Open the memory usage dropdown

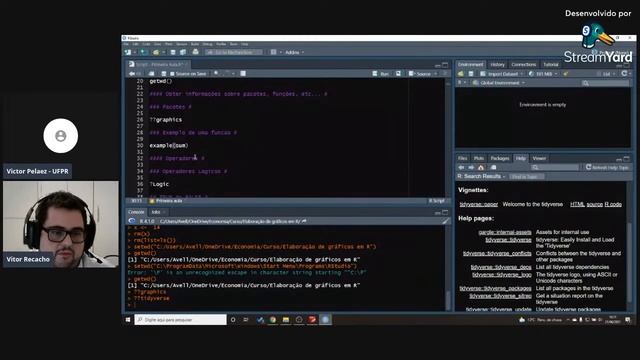(543, 74)
